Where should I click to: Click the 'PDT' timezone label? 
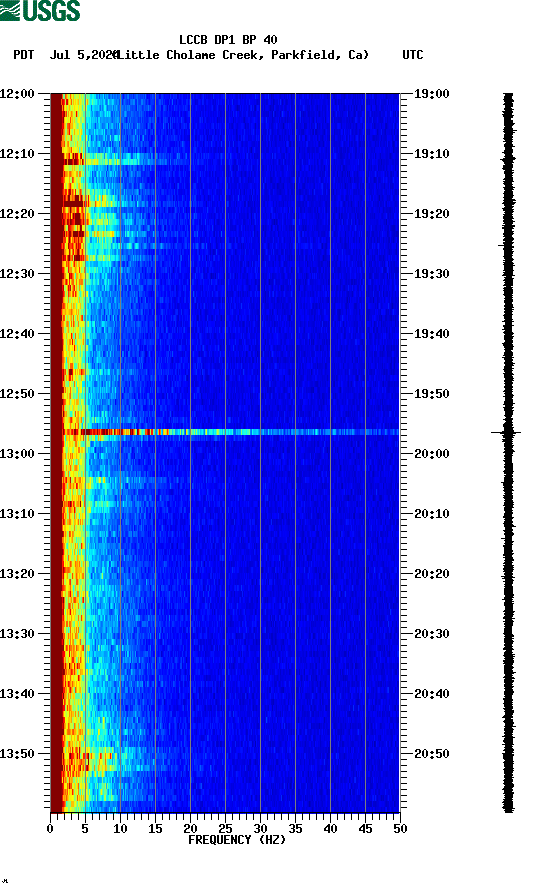(24, 55)
